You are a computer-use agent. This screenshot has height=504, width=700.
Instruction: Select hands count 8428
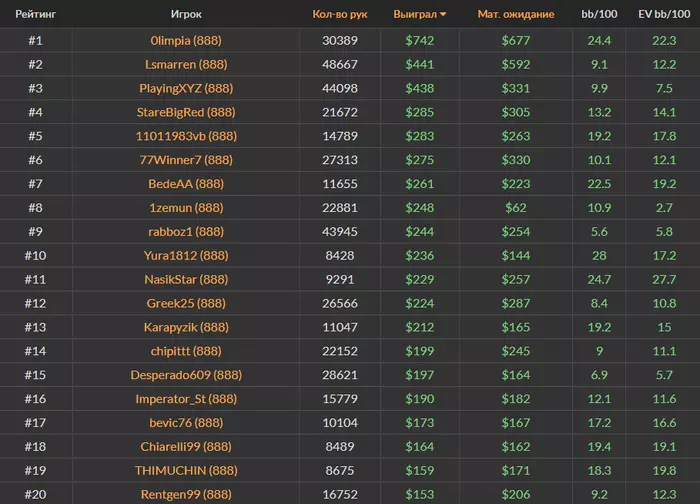coord(340,255)
